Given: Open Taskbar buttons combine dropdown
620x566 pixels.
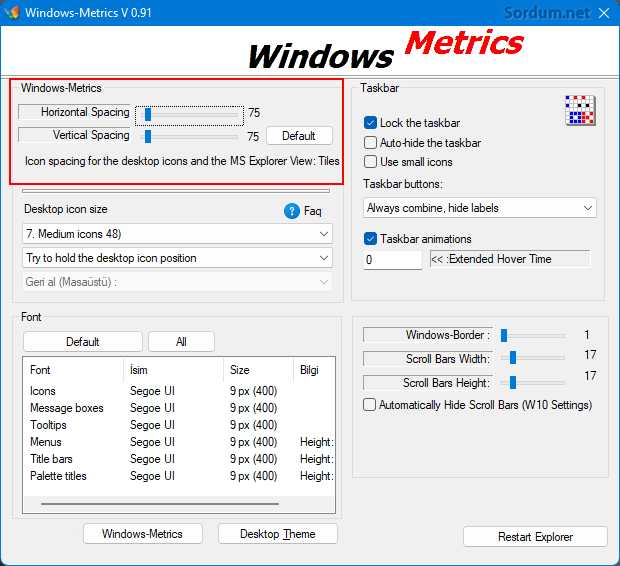Looking at the screenshot, I should pyautogui.click(x=480, y=208).
